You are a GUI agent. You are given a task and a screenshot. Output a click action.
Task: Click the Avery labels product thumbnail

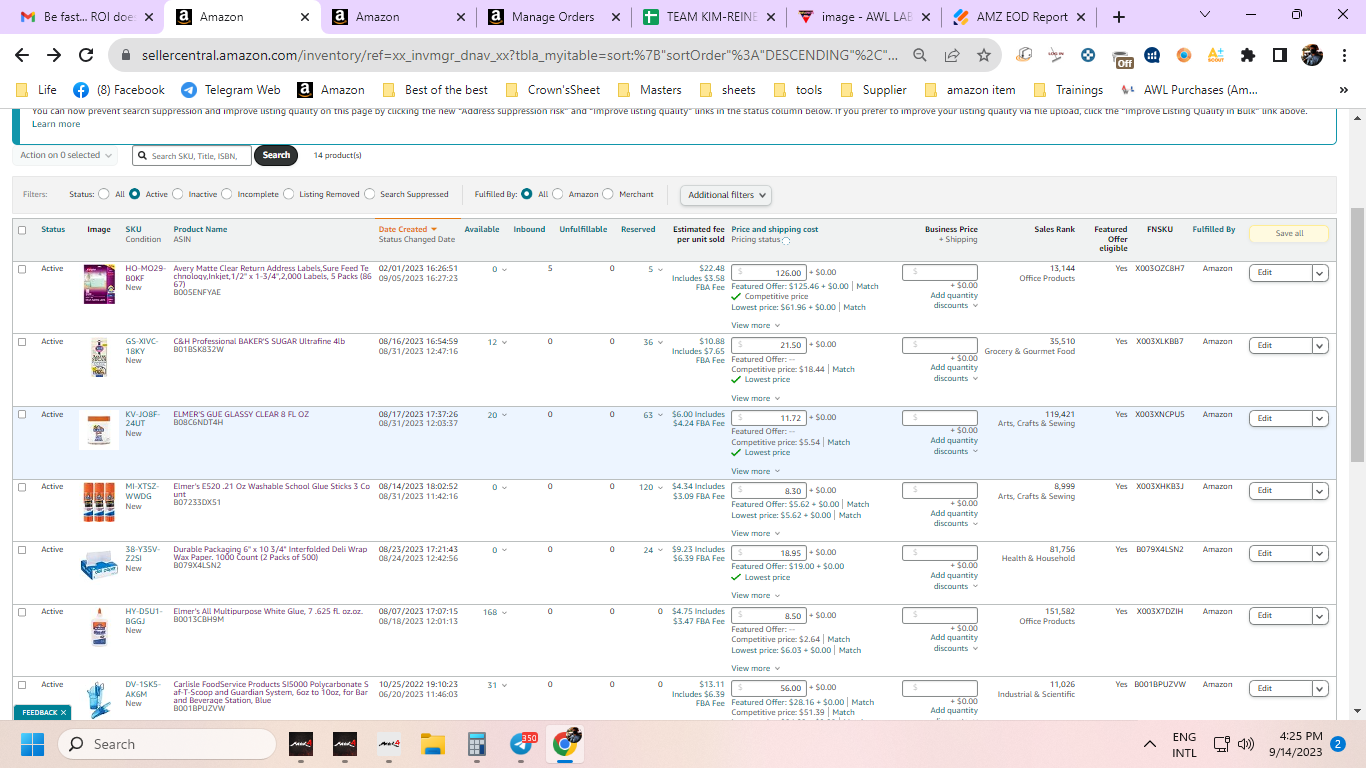(99, 284)
